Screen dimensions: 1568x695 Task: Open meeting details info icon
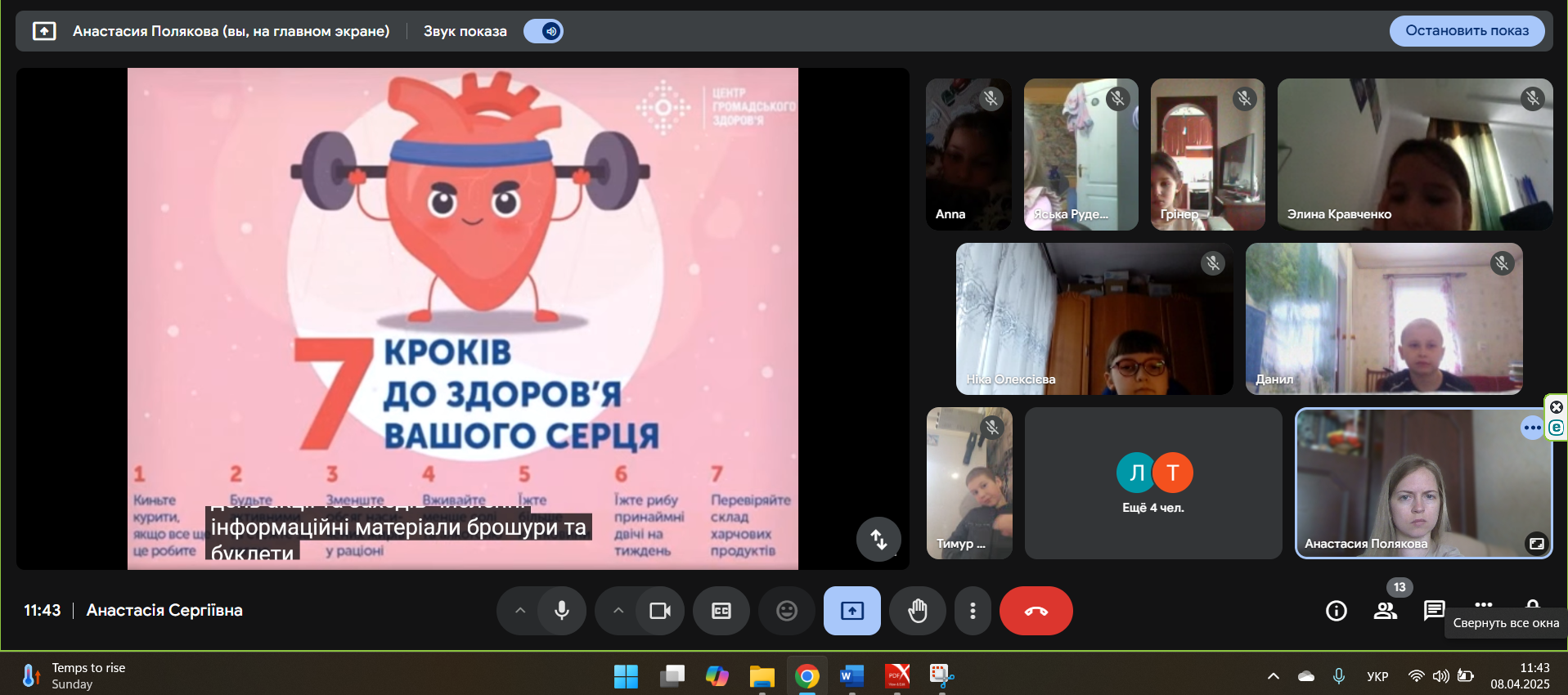tap(1337, 611)
